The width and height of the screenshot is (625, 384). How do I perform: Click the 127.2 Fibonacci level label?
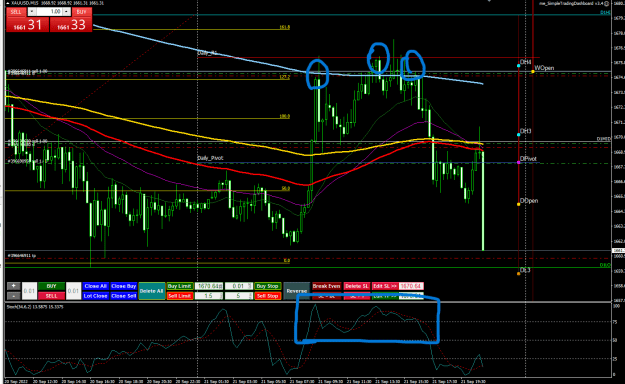[x=285, y=77]
